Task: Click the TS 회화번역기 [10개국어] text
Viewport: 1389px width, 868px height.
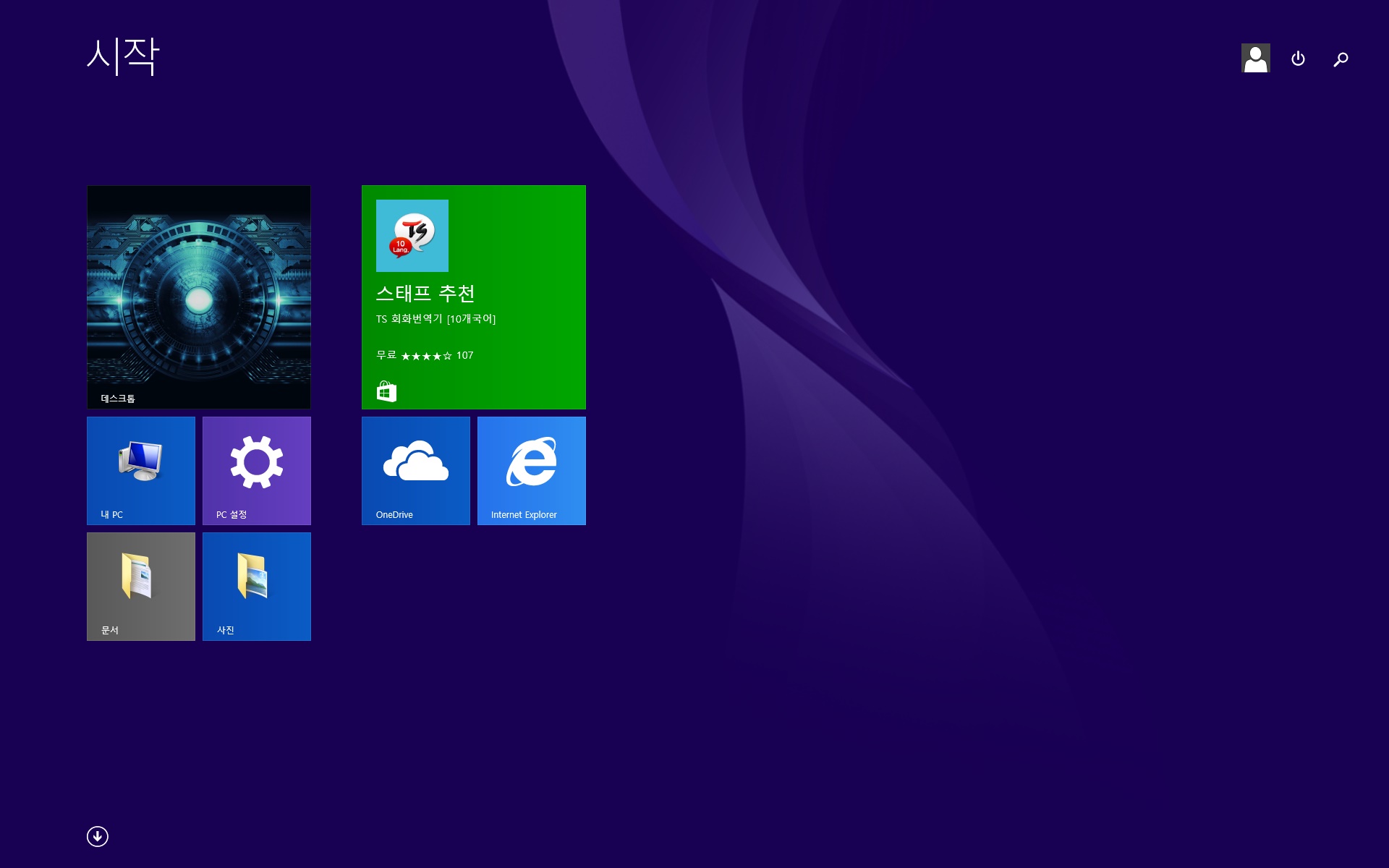Action: pyautogui.click(x=436, y=319)
